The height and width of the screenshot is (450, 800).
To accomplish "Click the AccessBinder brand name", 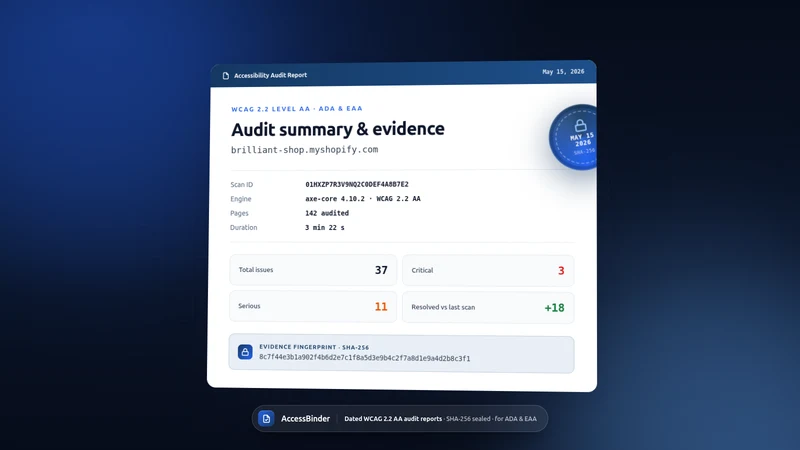I will coord(306,418).
